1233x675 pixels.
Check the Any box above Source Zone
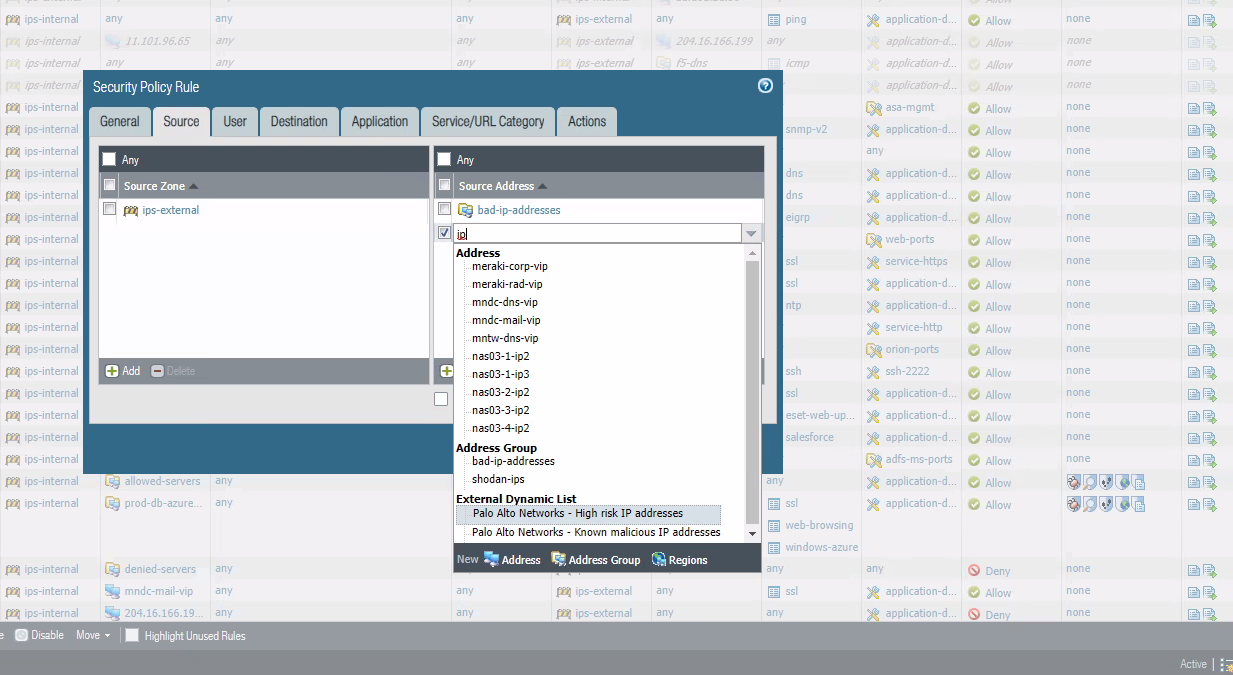pos(107,158)
